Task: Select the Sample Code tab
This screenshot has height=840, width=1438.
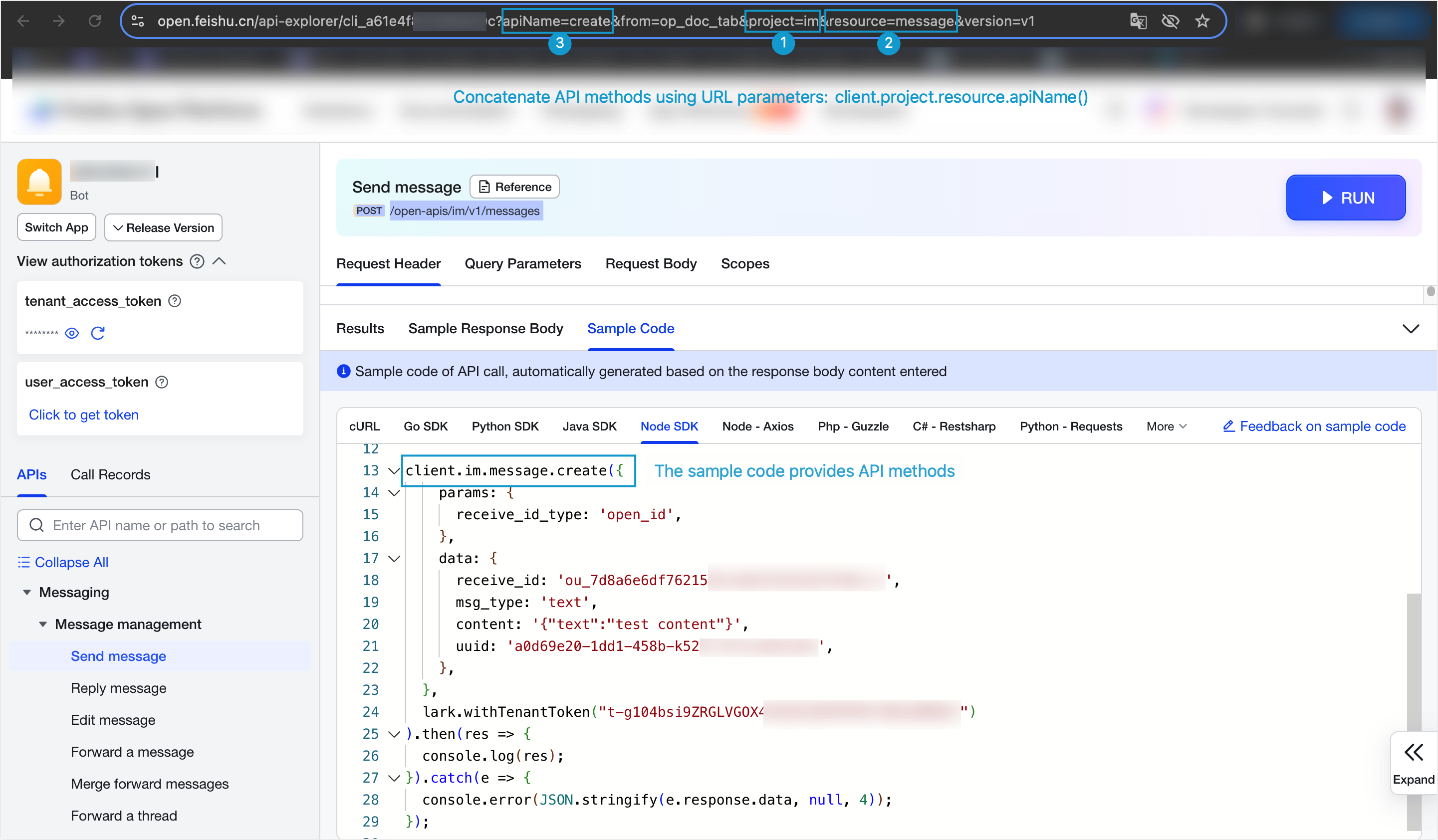Action: (x=631, y=329)
